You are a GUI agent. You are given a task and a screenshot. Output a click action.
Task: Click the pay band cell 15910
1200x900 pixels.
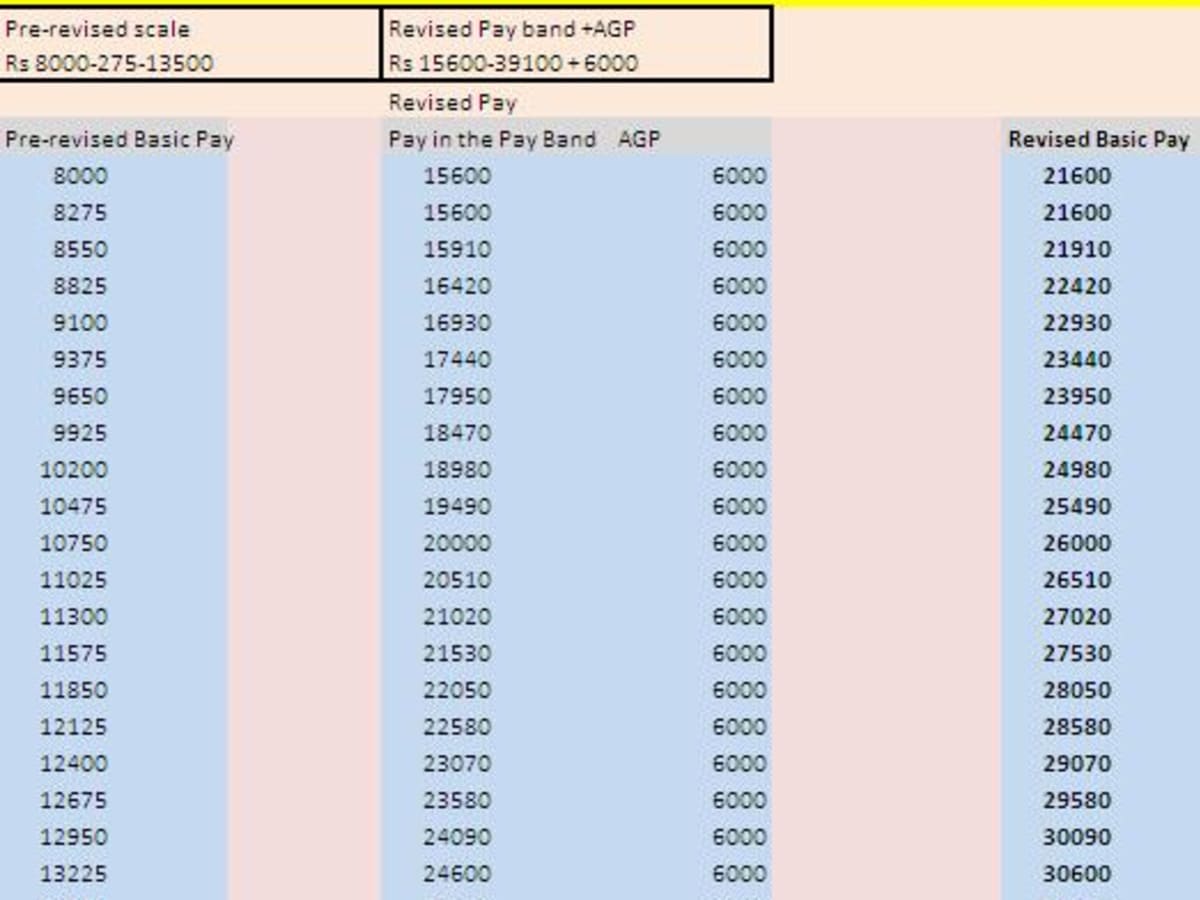(x=457, y=249)
